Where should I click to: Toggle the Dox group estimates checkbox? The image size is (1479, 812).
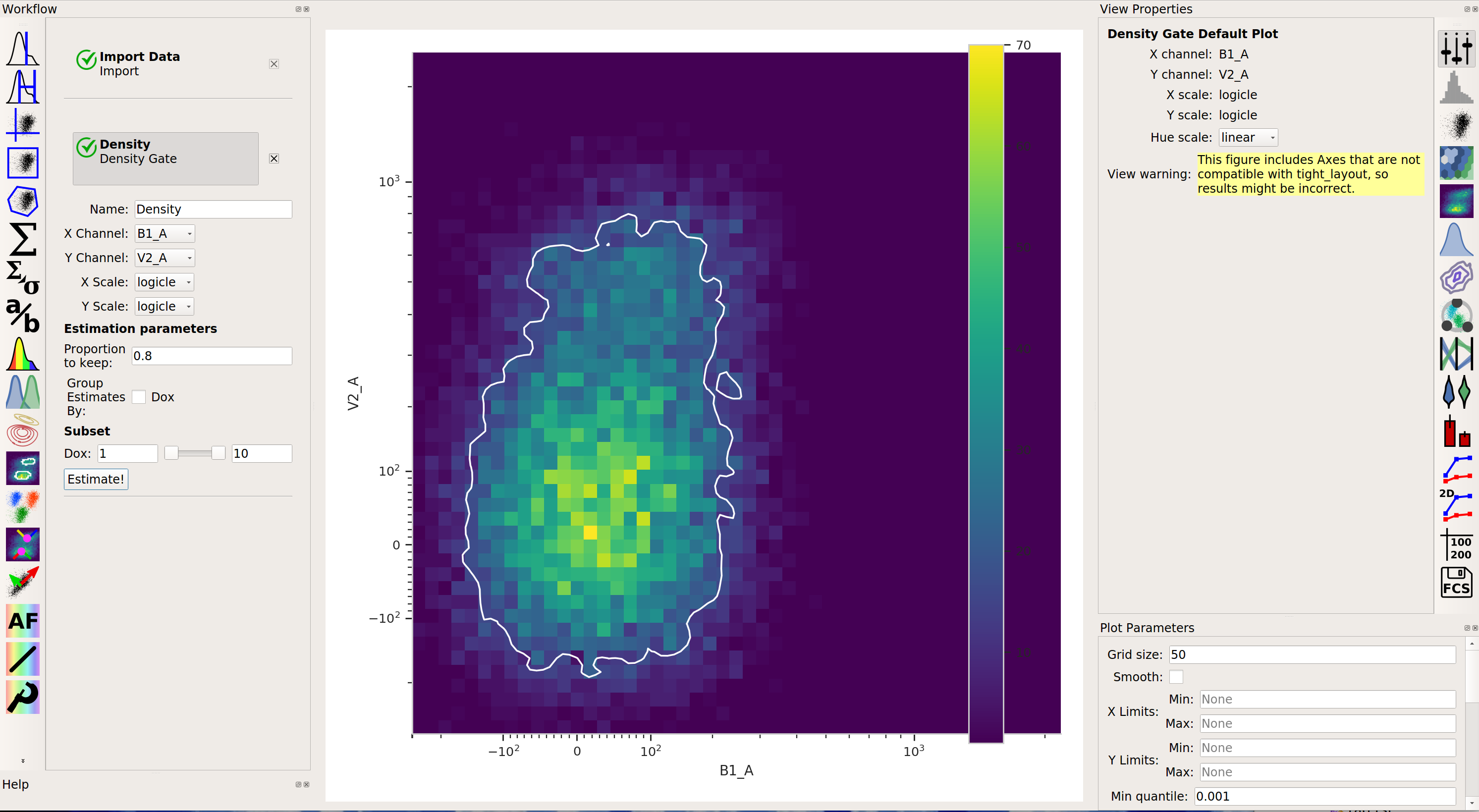click(x=139, y=397)
